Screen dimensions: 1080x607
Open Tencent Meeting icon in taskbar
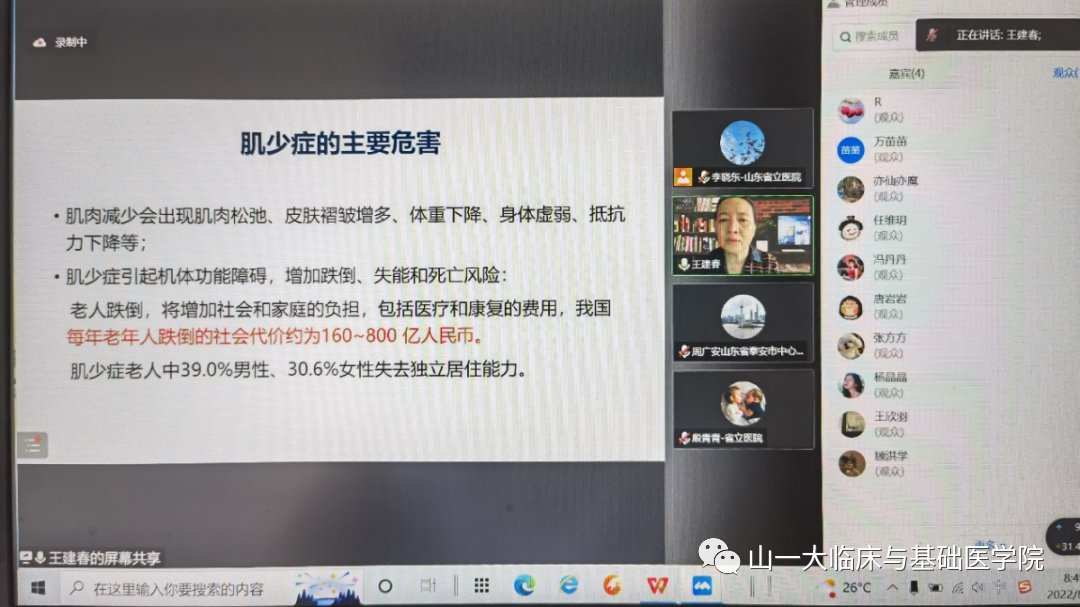(702, 585)
